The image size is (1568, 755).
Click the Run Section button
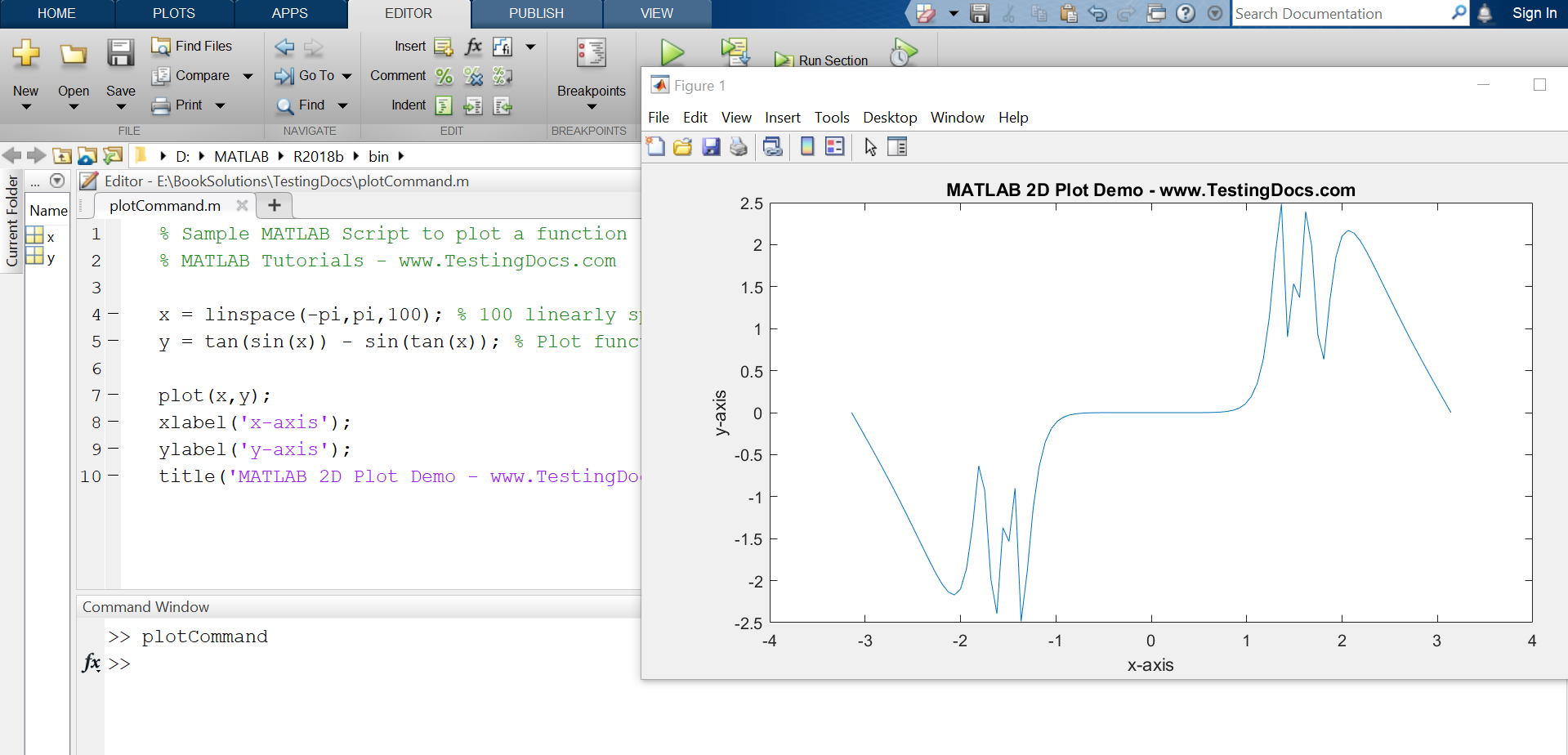tap(822, 60)
